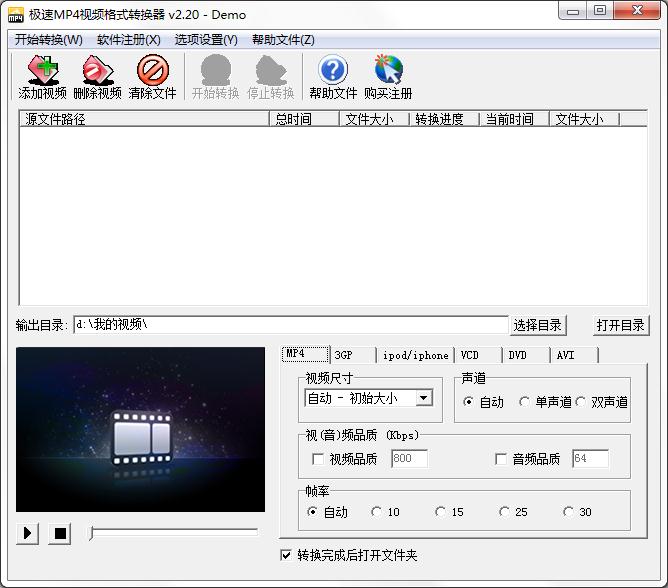Select the 单声道 mono radio
The image size is (668, 588).
coord(524,402)
